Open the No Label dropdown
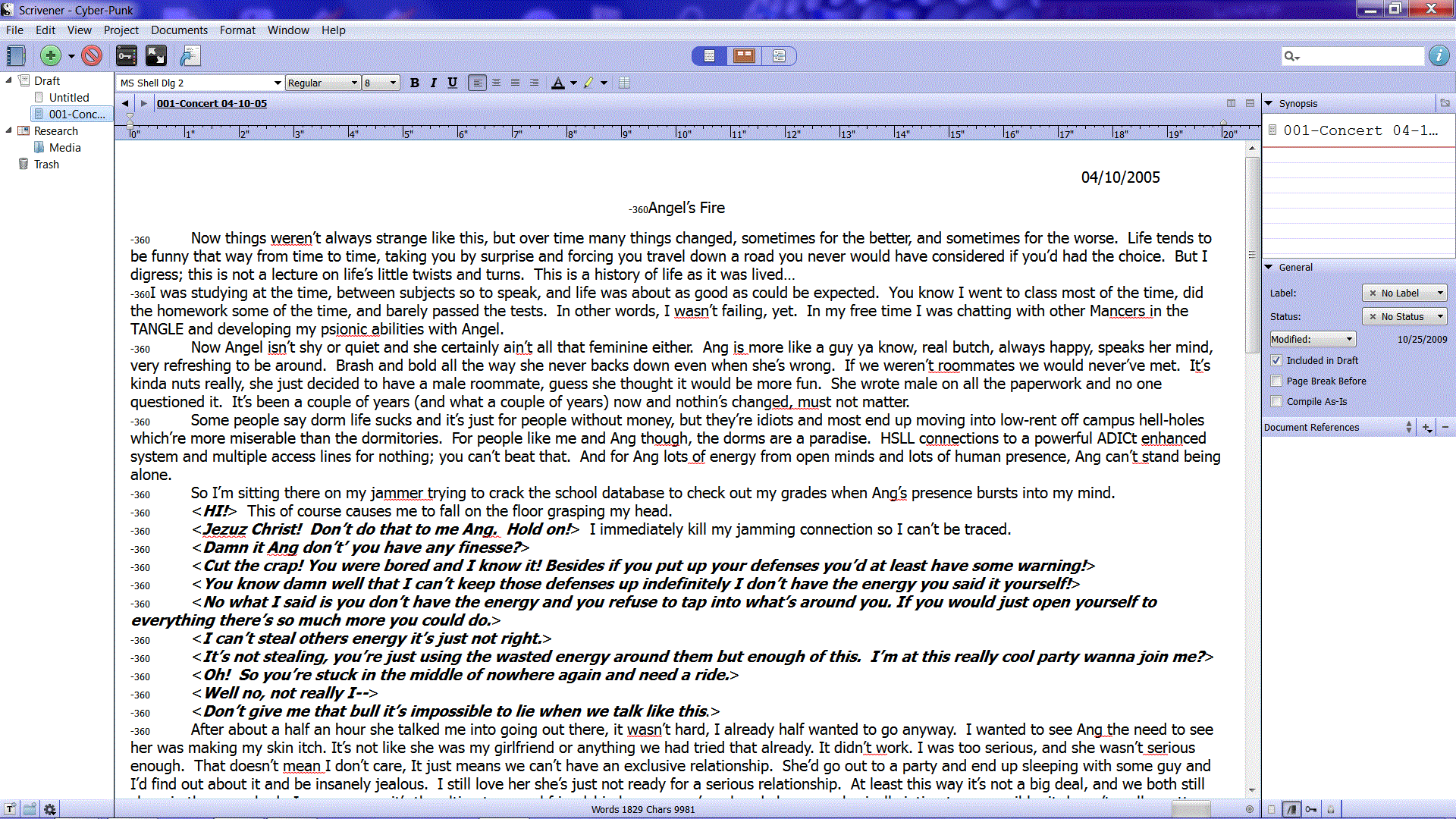 (x=1405, y=293)
